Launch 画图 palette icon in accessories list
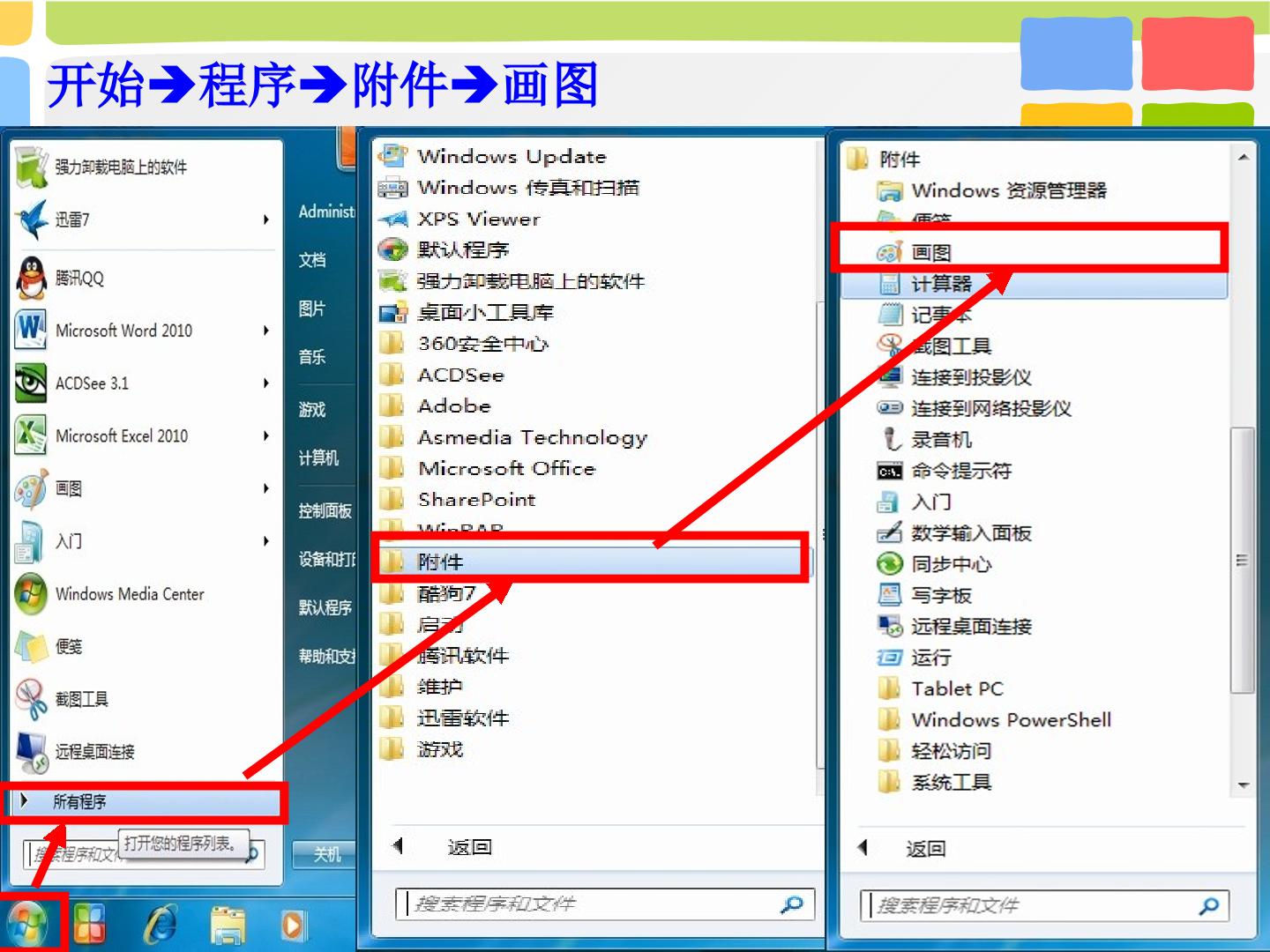The width and height of the screenshot is (1270, 952). 889,252
